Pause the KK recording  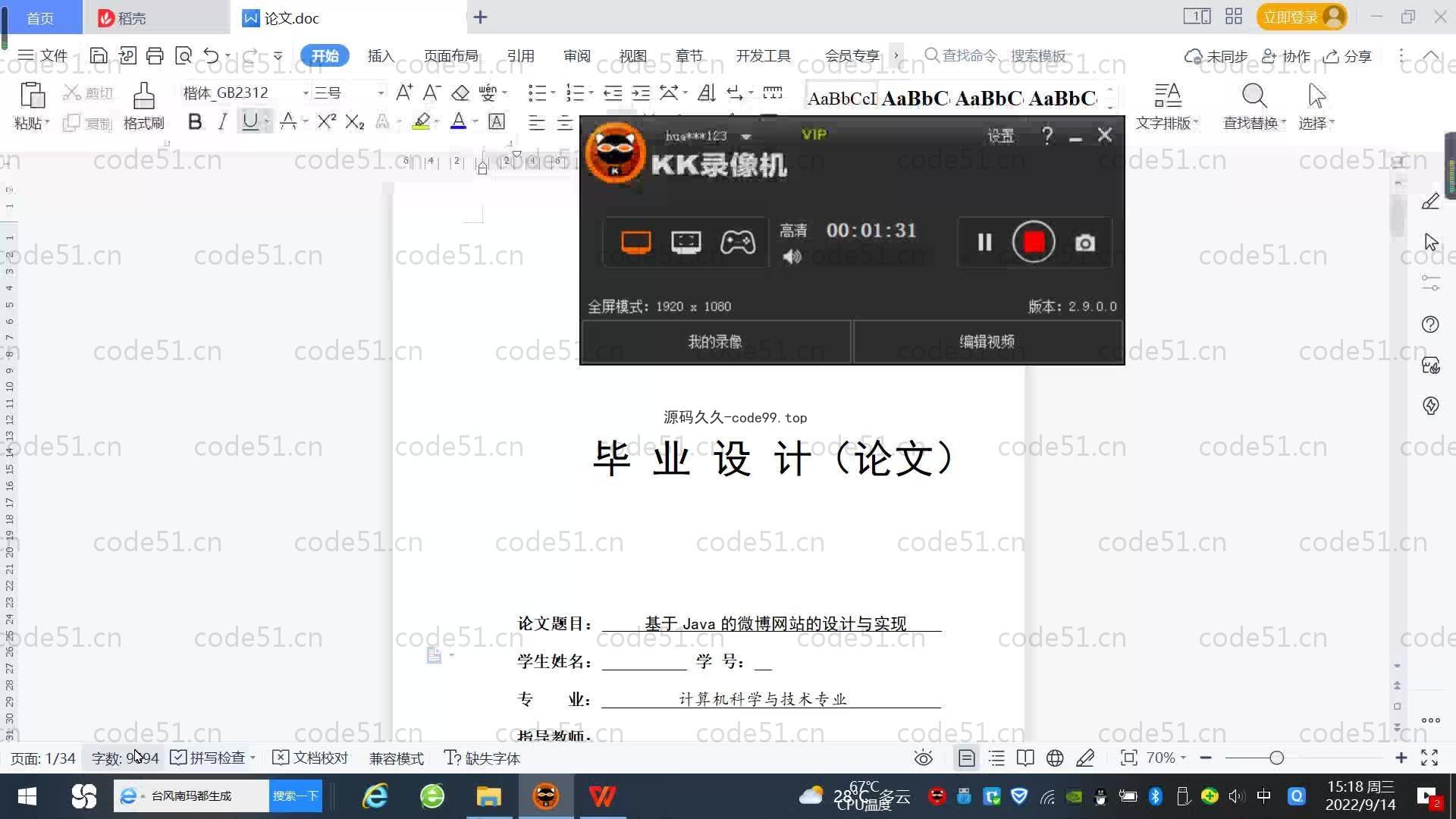(x=984, y=242)
